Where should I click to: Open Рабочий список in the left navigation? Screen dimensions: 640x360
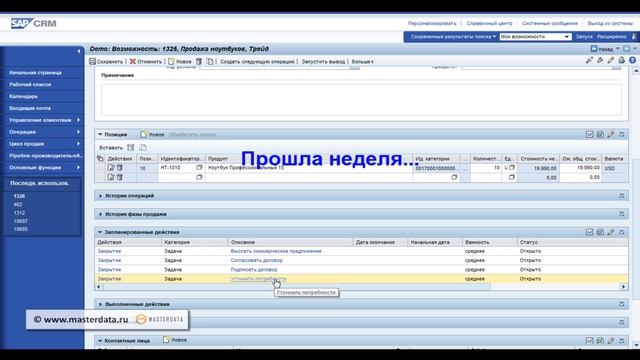click(x=30, y=84)
